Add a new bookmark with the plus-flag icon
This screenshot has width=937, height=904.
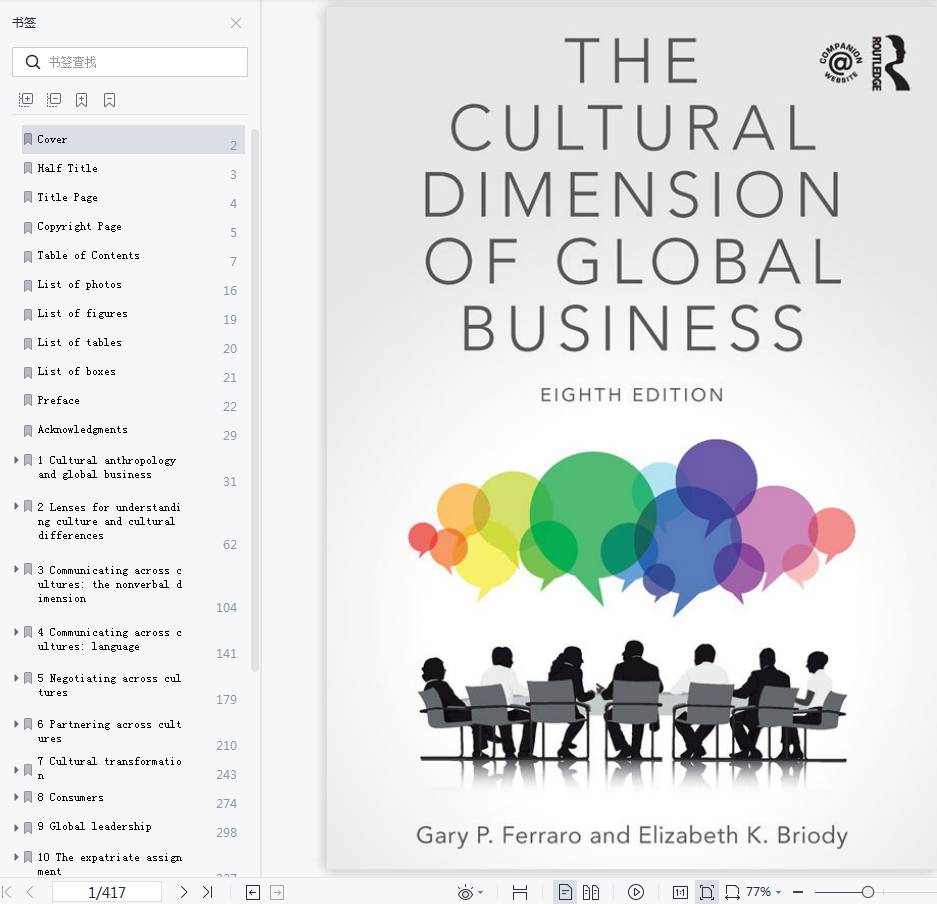coord(81,100)
